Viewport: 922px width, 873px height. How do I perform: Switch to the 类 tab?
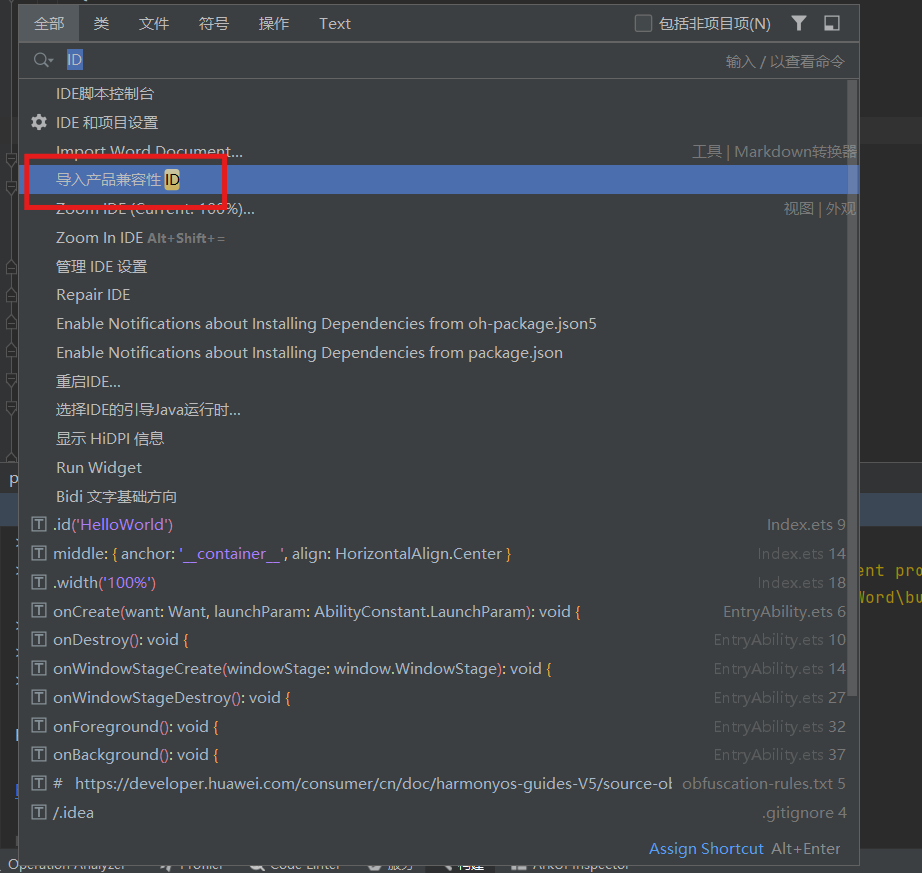click(101, 23)
